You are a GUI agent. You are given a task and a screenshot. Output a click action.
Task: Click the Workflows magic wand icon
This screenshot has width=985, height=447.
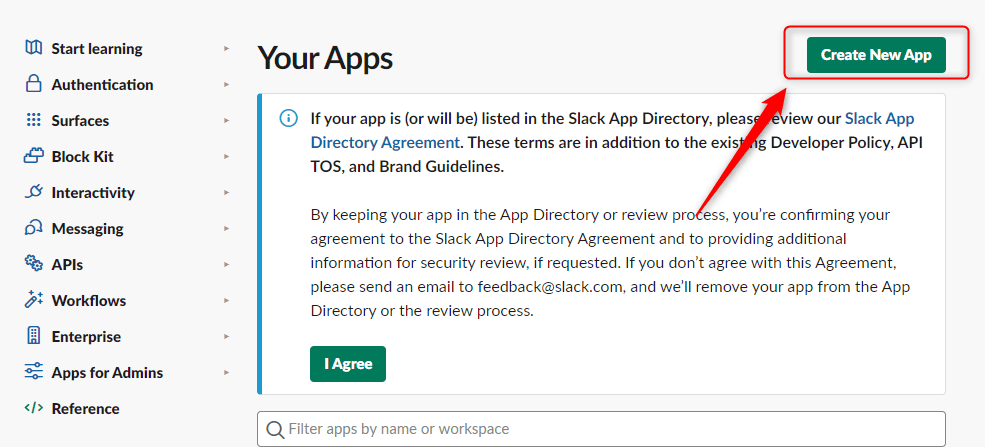33,299
